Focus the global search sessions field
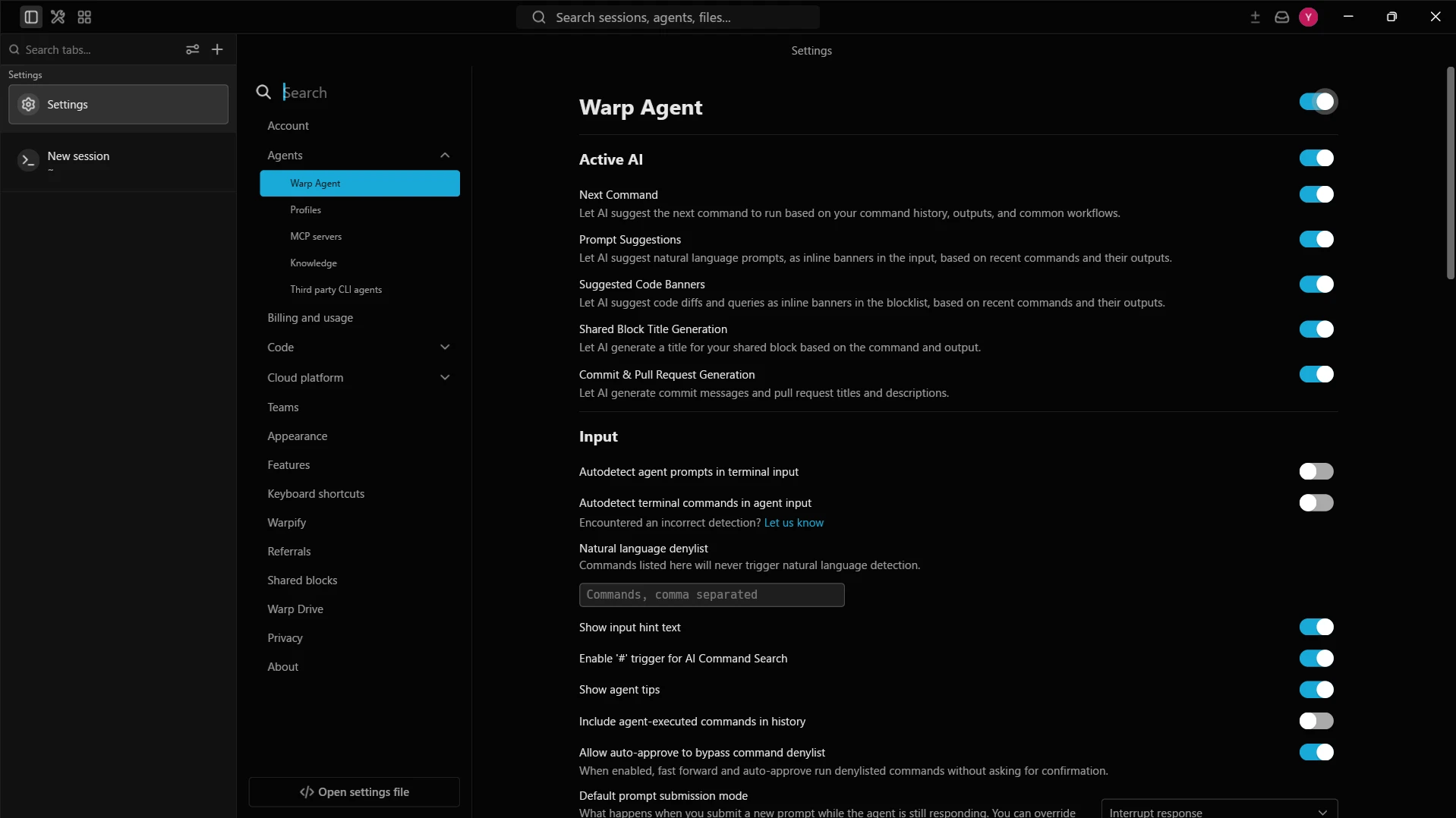1456x818 pixels. tap(667, 17)
